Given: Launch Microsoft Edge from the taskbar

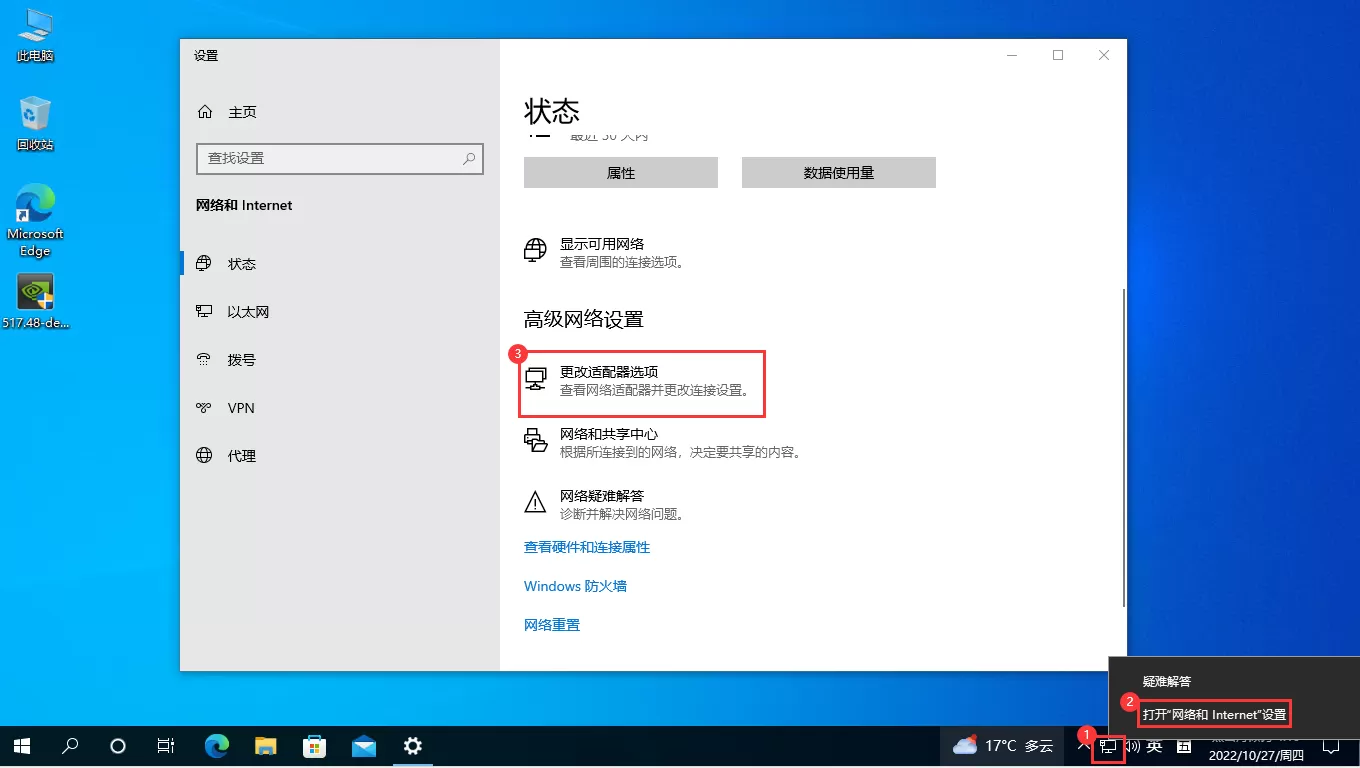Looking at the screenshot, I should click(x=216, y=746).
